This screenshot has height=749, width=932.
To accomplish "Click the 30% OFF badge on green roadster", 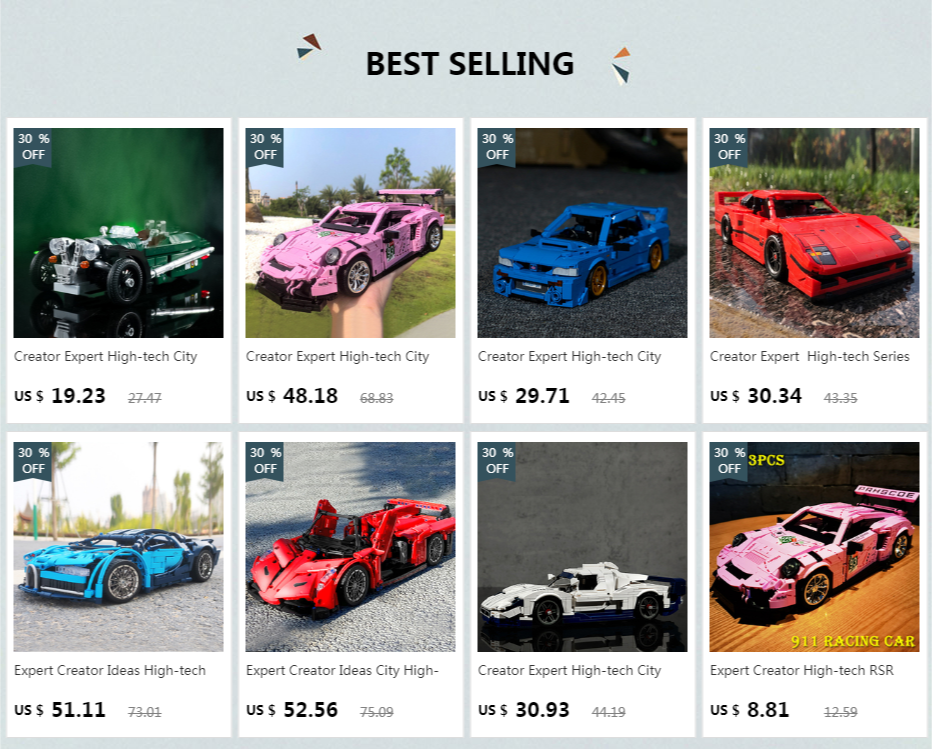I will (33, 147).
